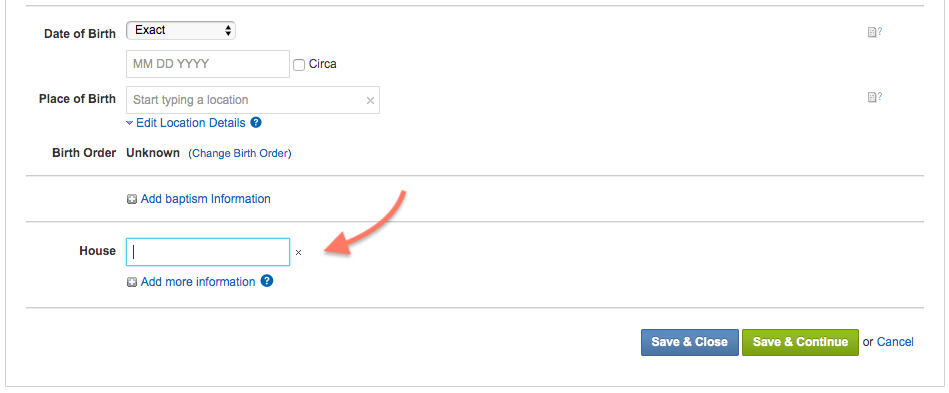
Task: Click the Add baptism Information link
Action: click(205, 199)
